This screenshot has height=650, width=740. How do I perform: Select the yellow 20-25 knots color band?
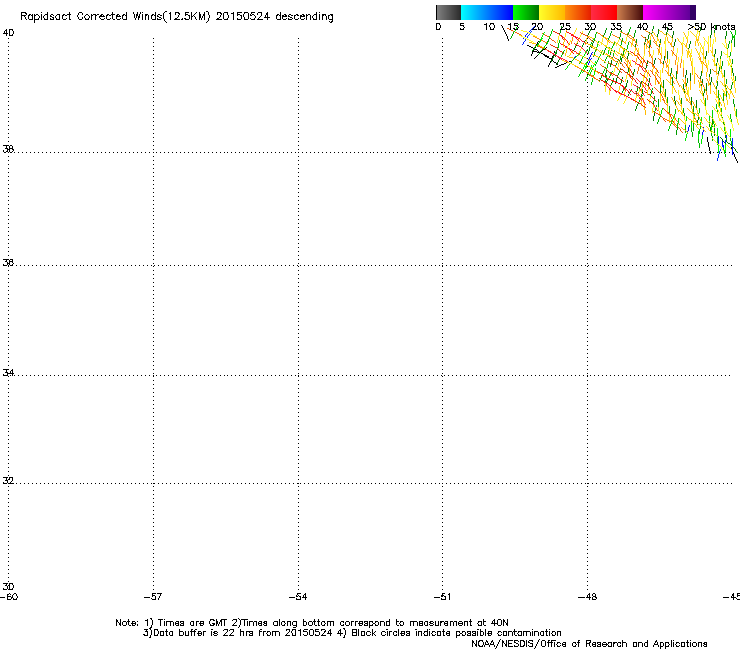coord(552,12)
